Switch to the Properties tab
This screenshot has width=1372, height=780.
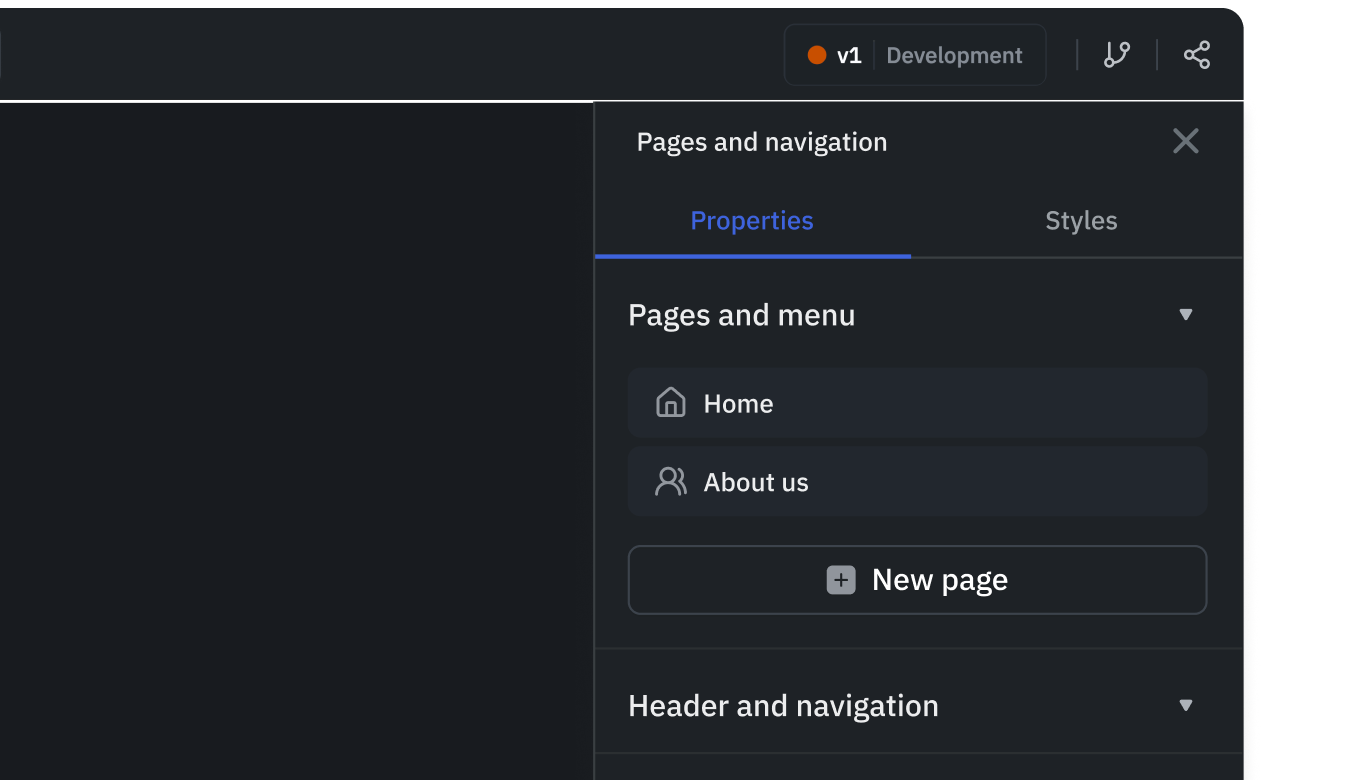pyautogui.click(x=752, y=221)
